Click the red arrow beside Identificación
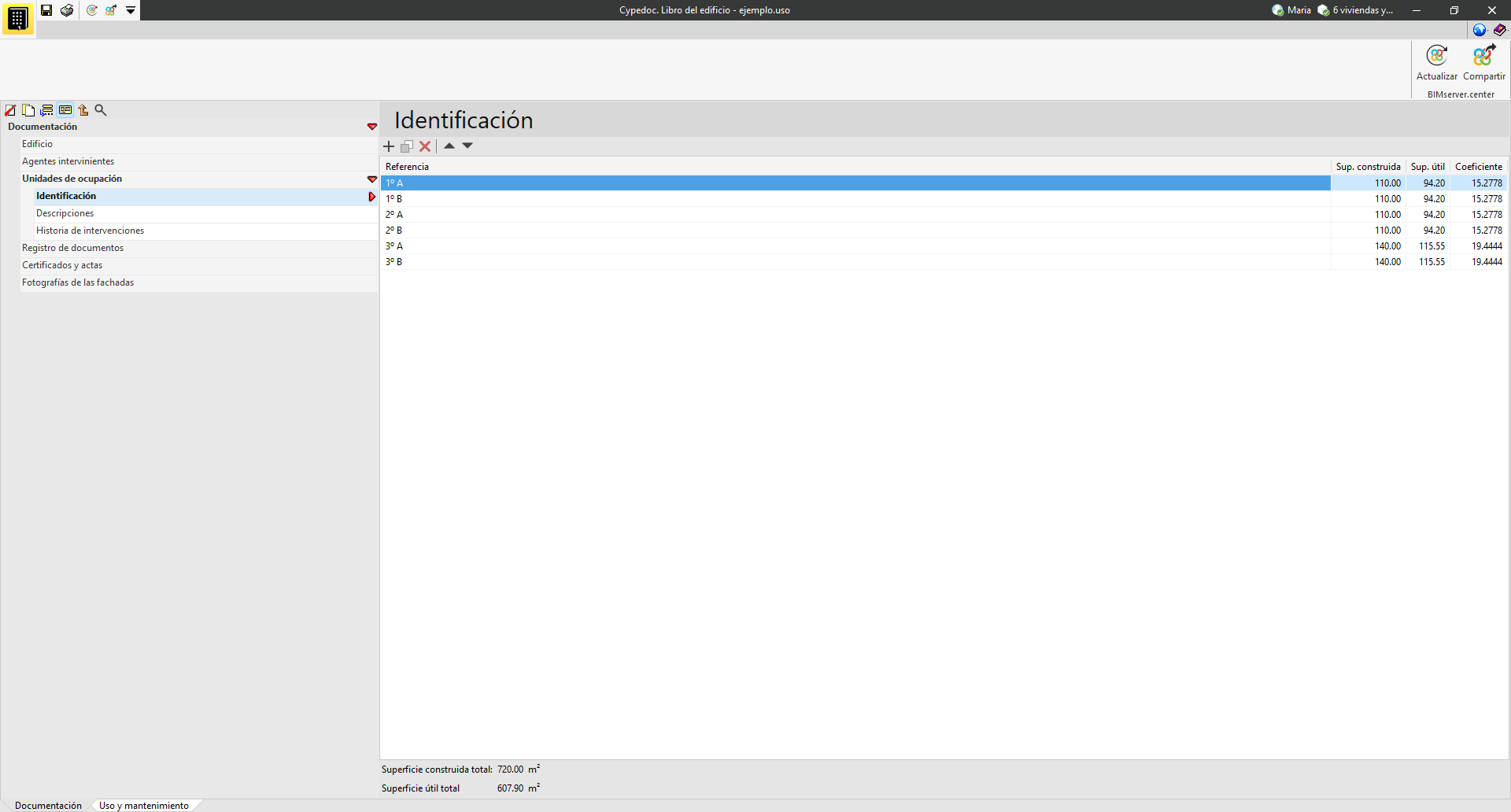This screenshot has width=1511, height=812. coord(372,197)
